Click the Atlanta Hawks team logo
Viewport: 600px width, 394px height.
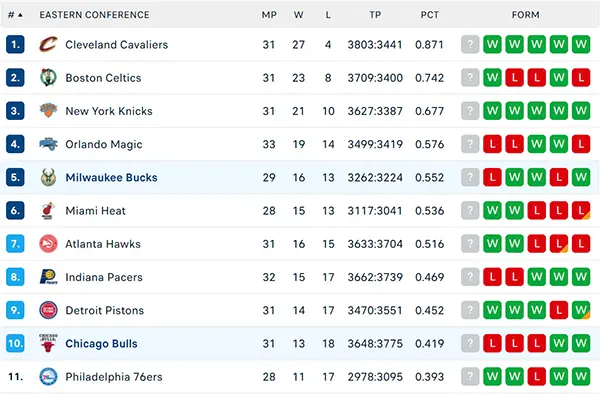49,244
